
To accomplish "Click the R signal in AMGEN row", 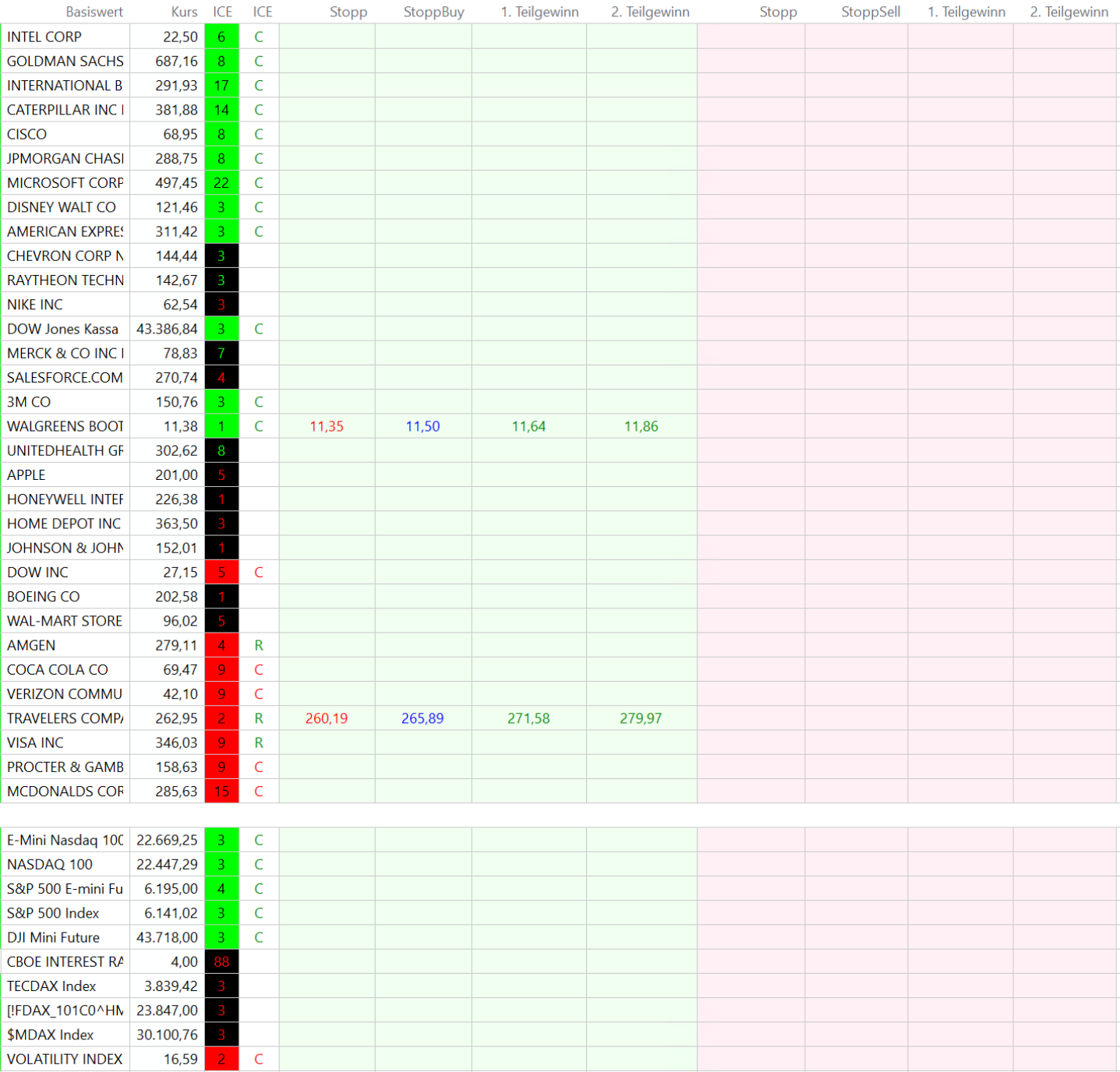I will click(x=259, y=645).
